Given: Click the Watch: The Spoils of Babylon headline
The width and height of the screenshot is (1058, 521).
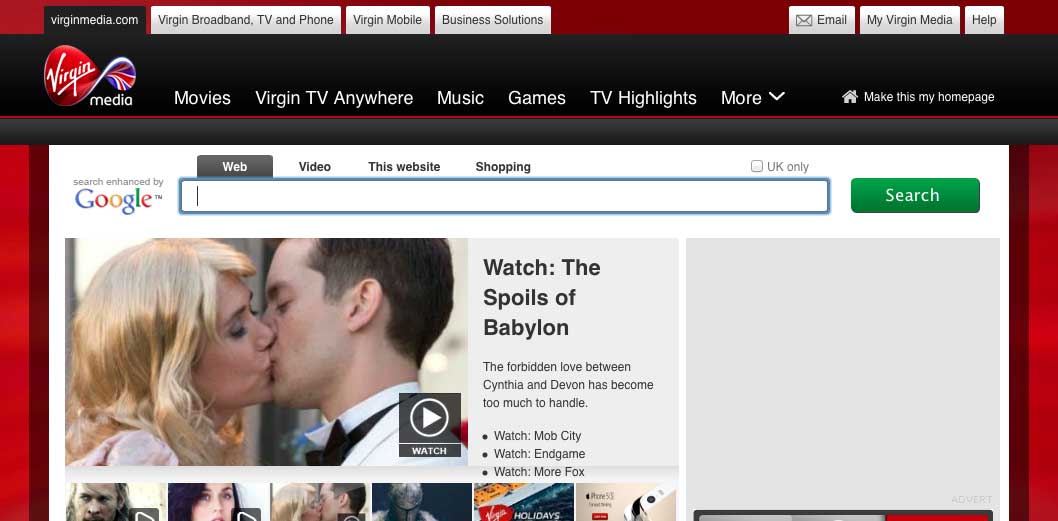Looking at the screenshot, I should pos(542,298).
